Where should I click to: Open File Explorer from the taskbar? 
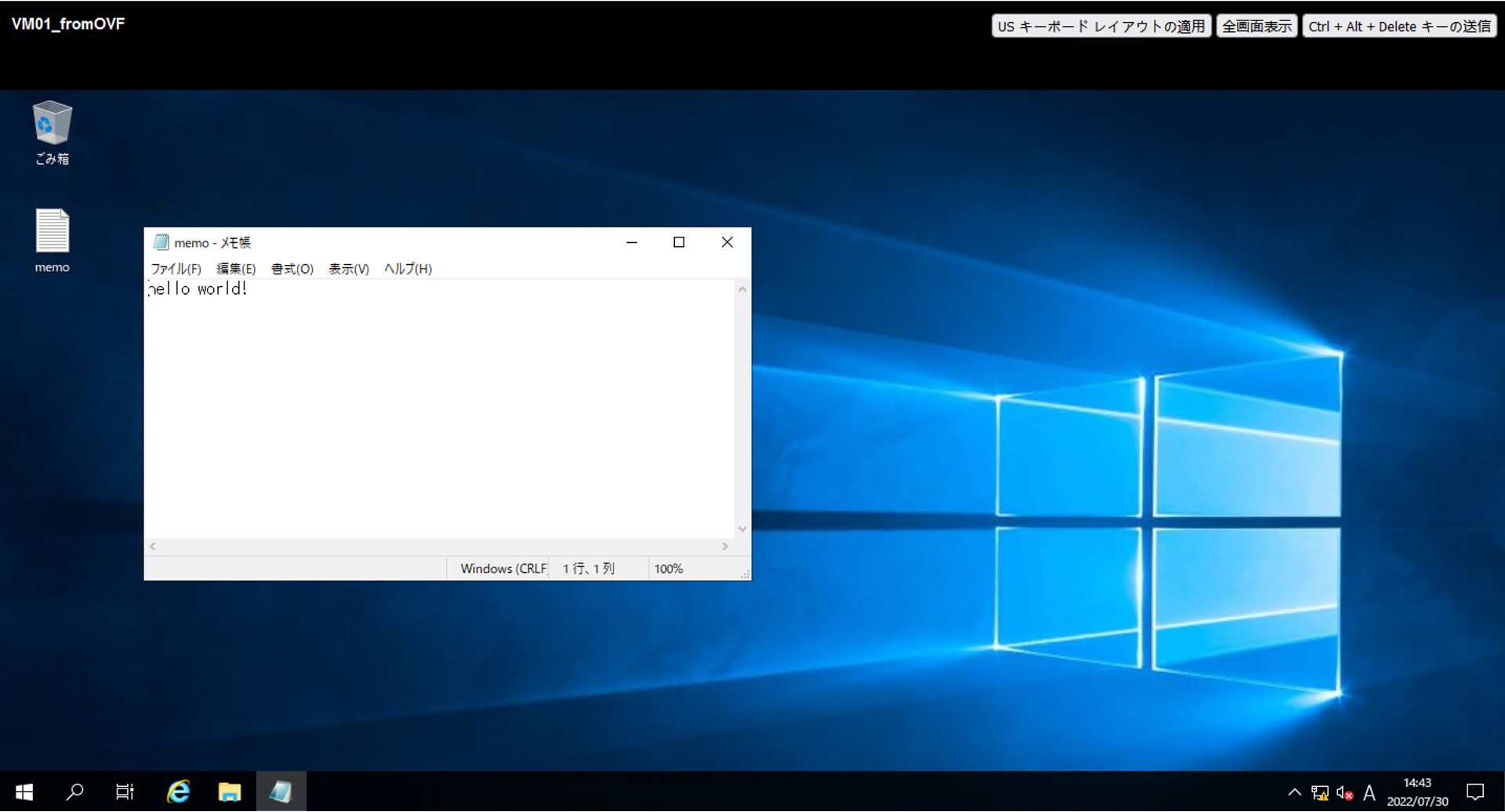230,792
